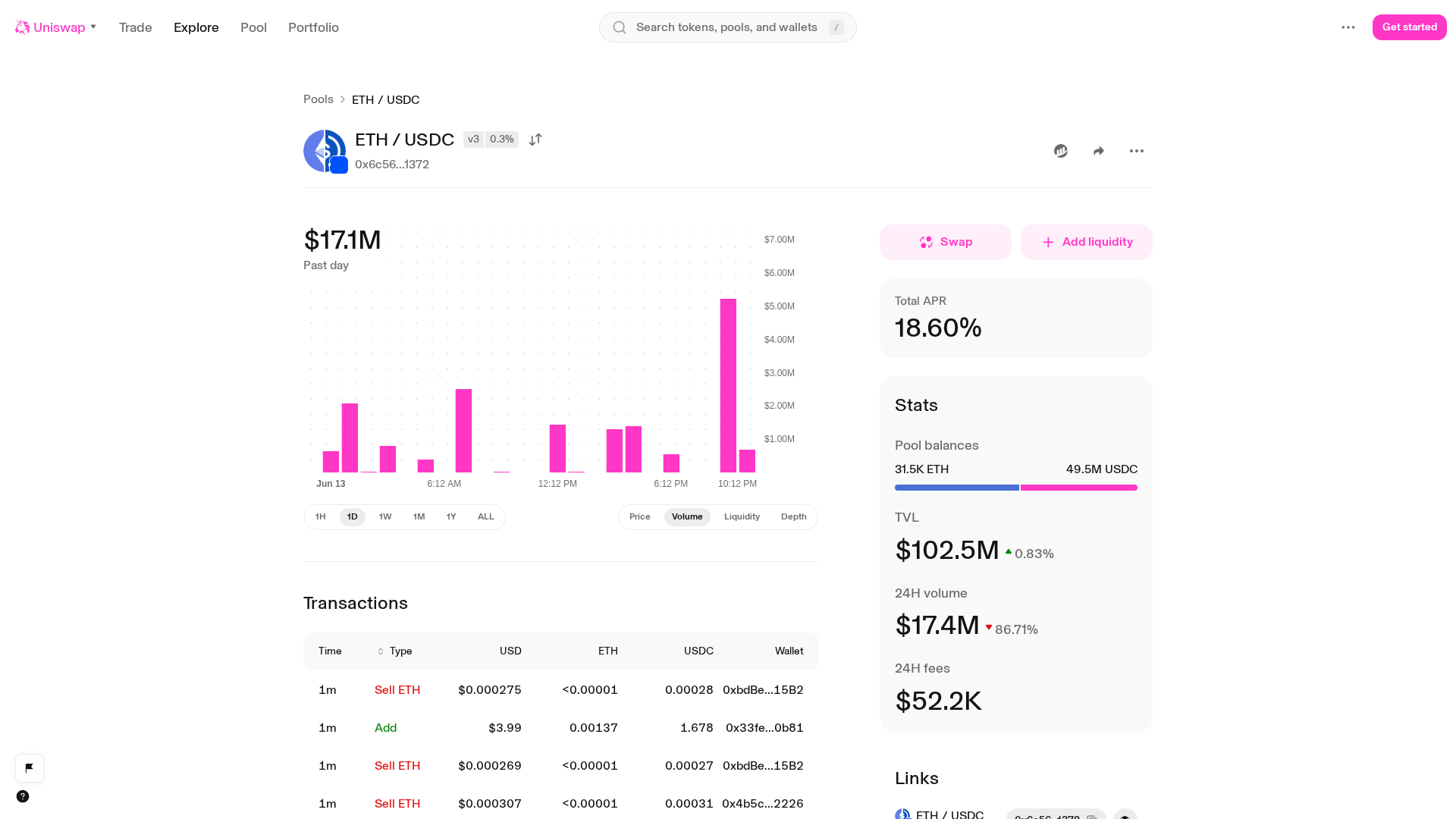This screenshot has height=819, width=1456.
Task: Open the Pool menu
Action: point(253,27)
